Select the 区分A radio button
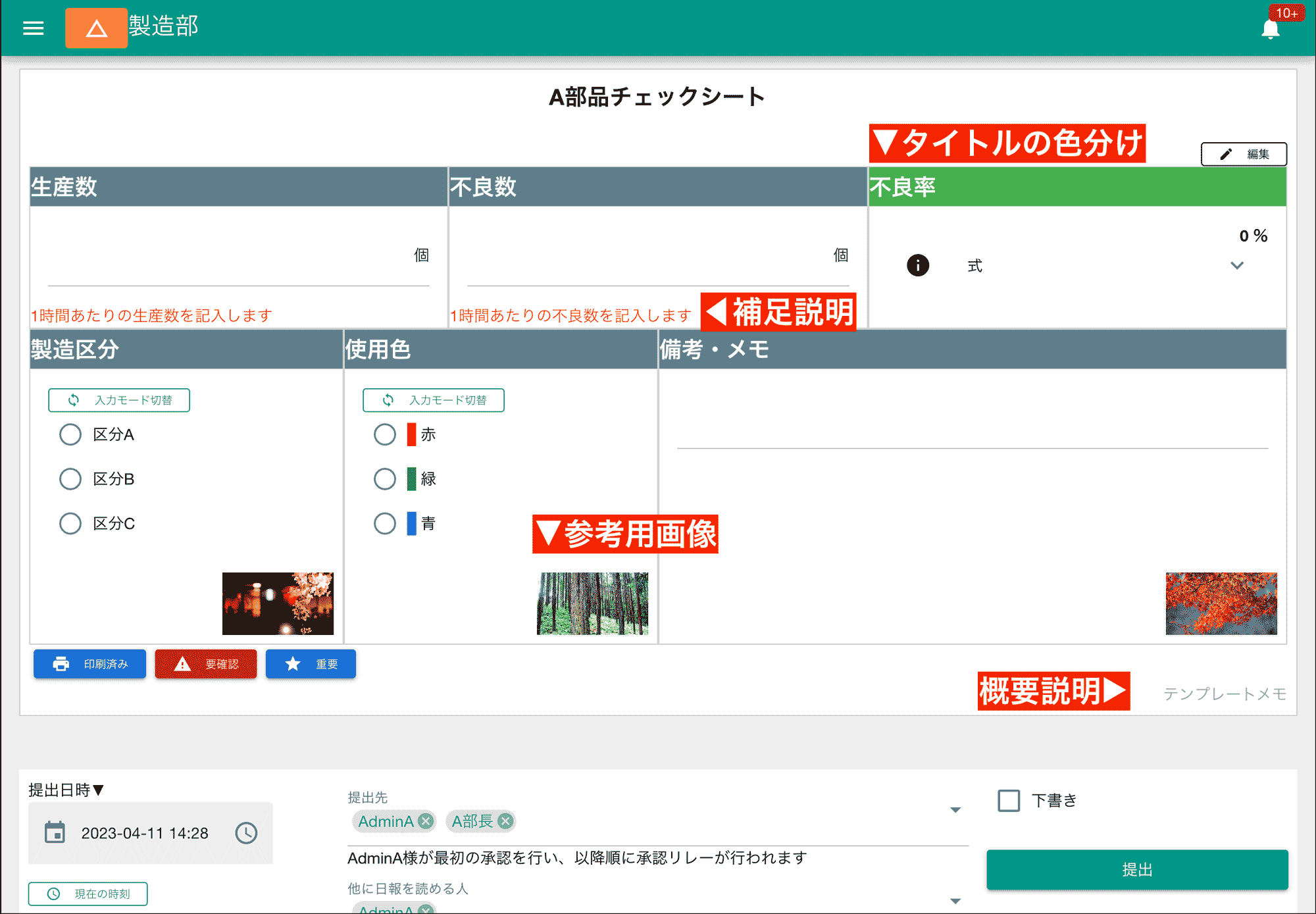Screen dimensions: 1316x914 (x=70, y=434)
